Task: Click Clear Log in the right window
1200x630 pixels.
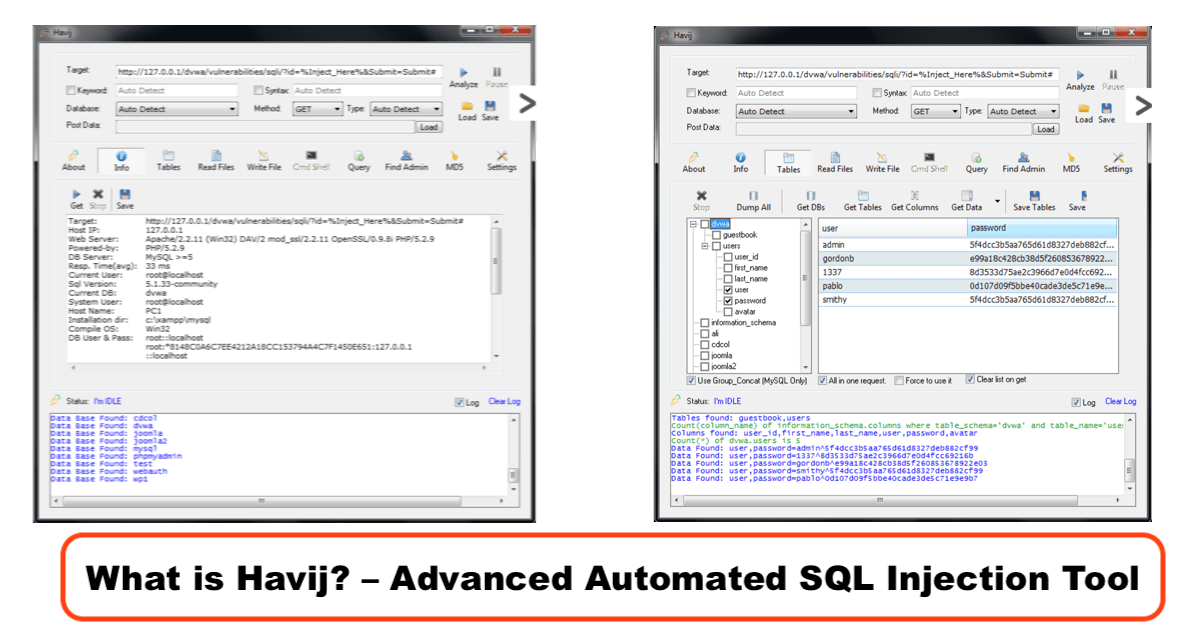Action: coord(1120,402)
